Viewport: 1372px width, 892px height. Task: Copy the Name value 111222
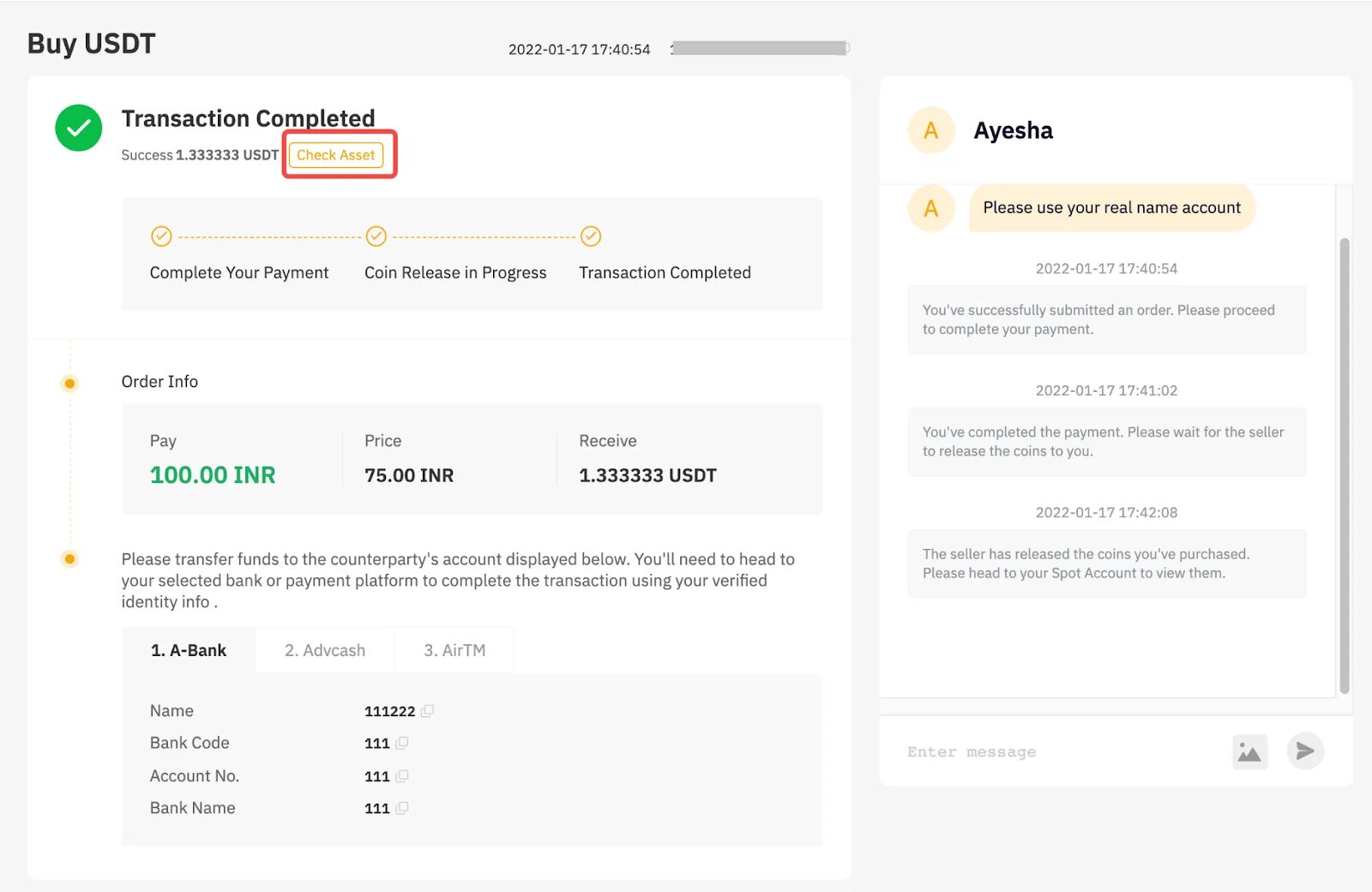pos(427,711)
